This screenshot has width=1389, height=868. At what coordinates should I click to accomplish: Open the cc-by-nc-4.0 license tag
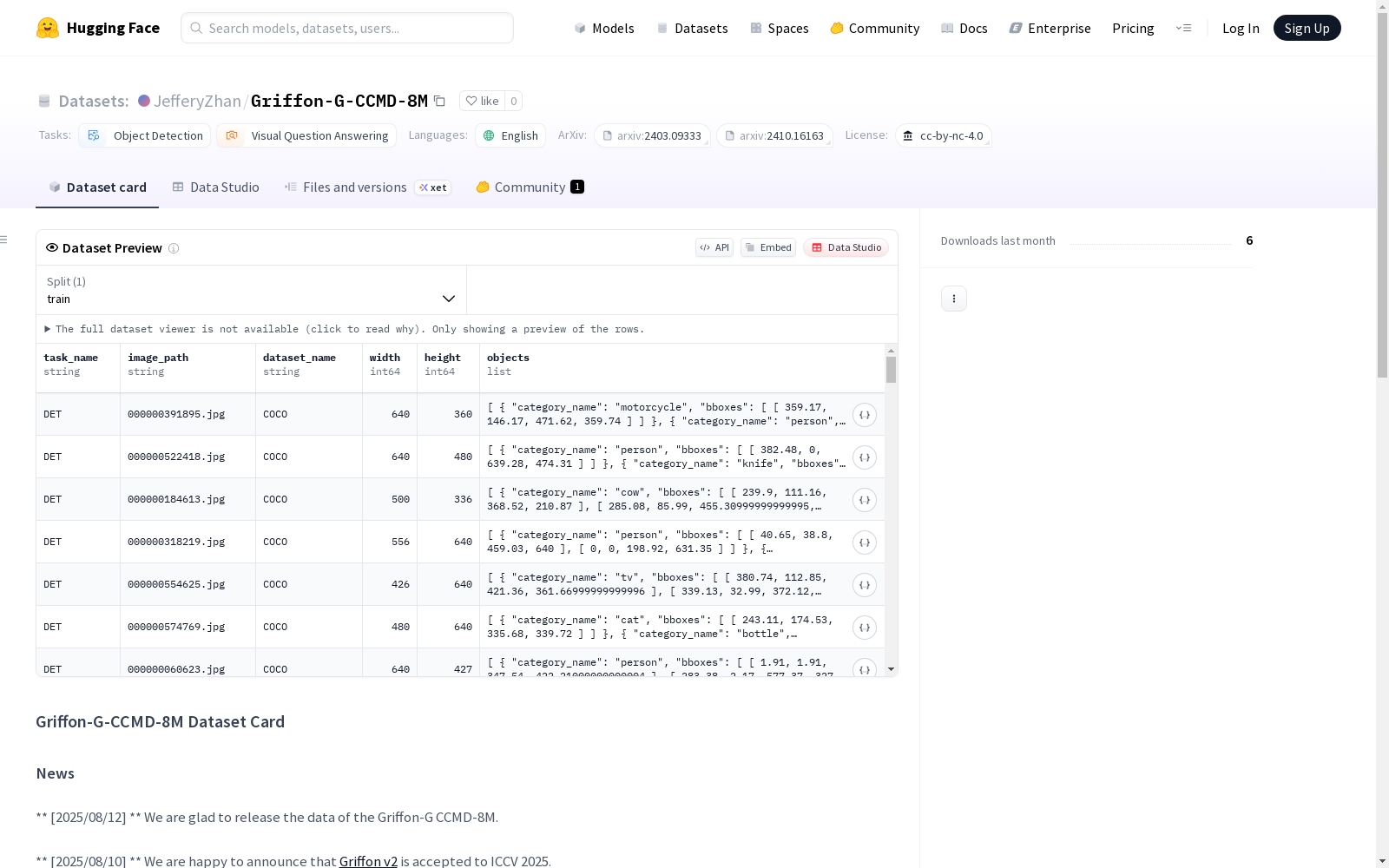(944, 135)
